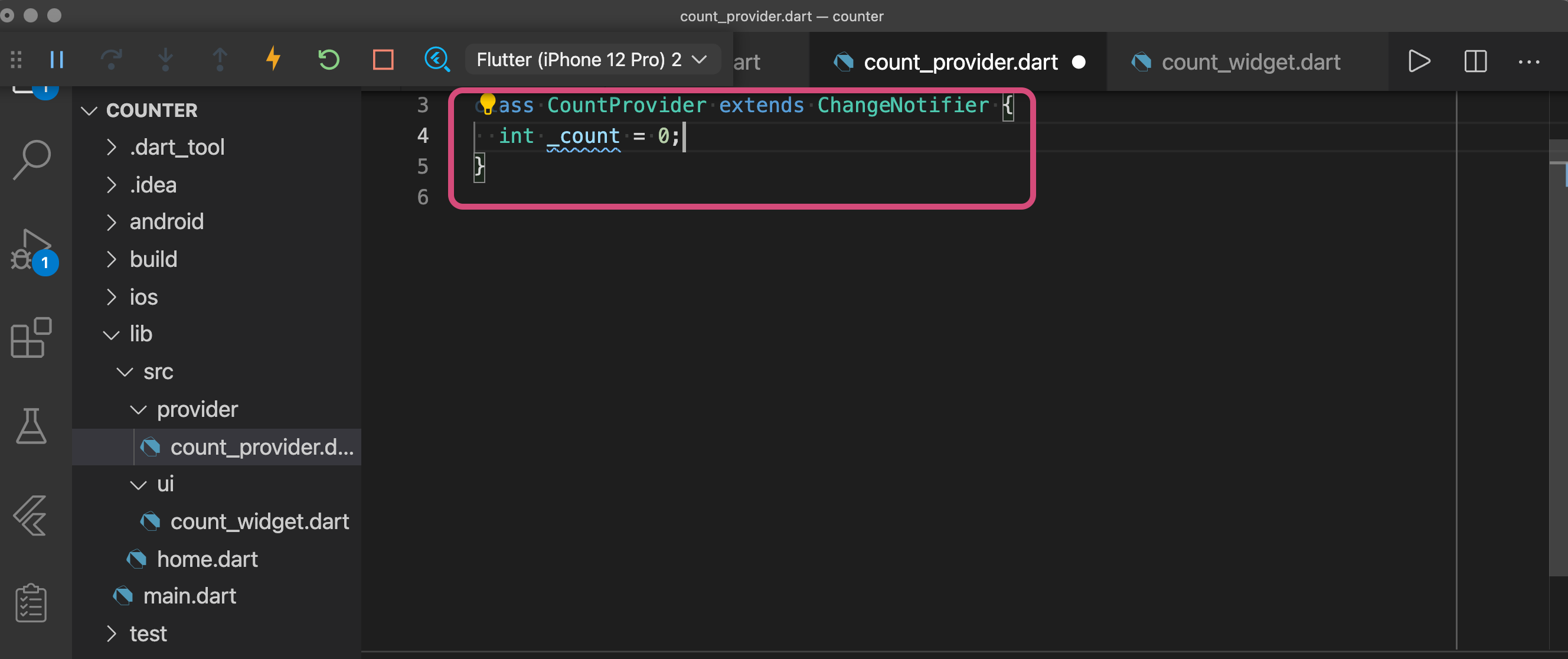This screenshot has width=1568, height=659.
Task: Select the count_provider.dart tab
Action: click(x=959, y=62)
